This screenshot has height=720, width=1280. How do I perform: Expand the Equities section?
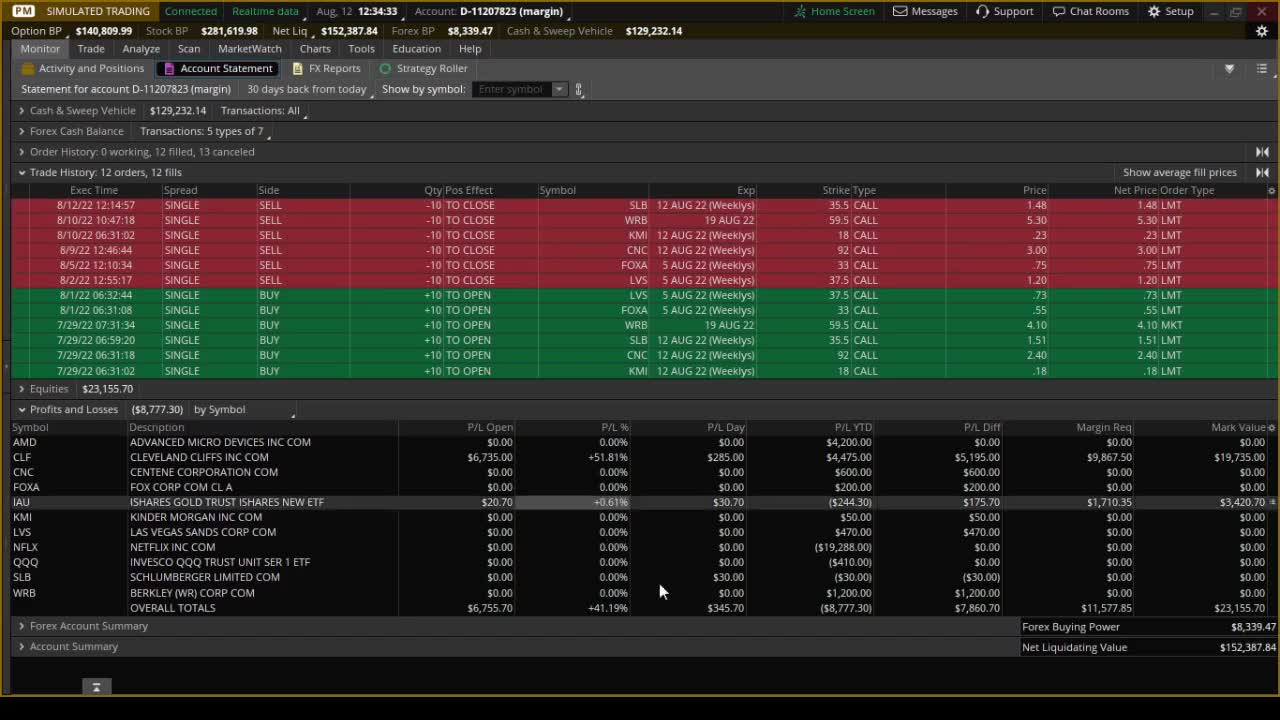[x=21, y=389]
